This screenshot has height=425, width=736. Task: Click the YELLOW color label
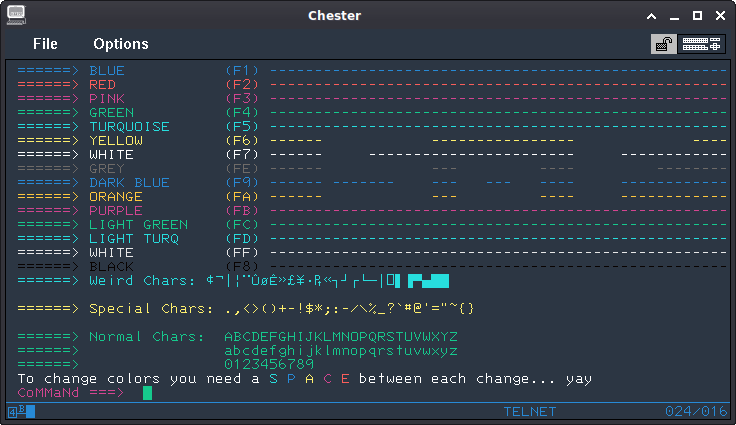116,140
